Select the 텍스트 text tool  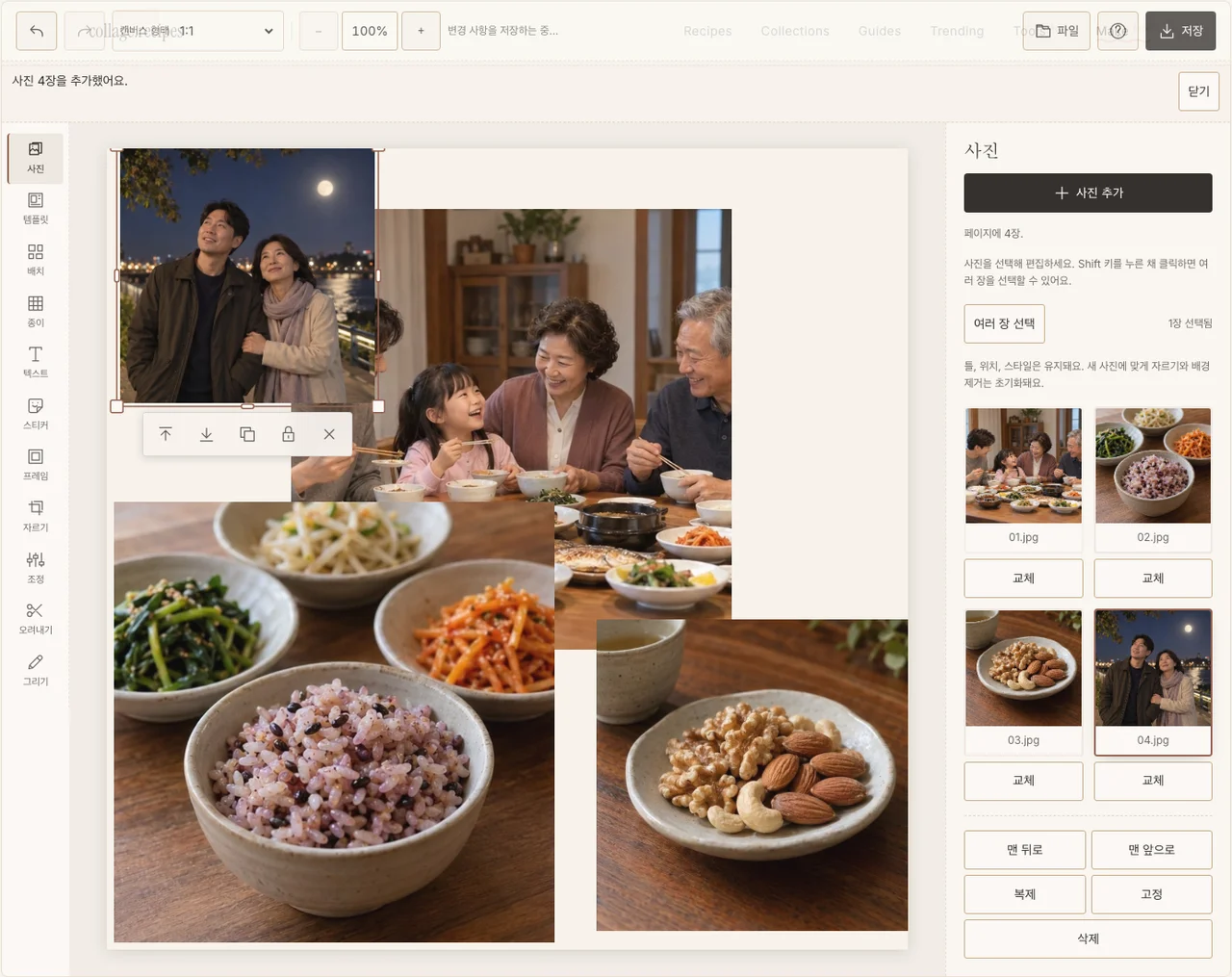click(x=36, y=363)
